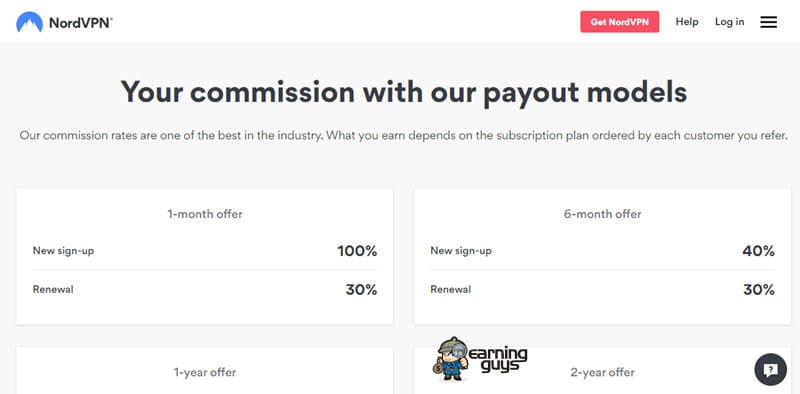Click Renewal row in 6-month card
The height and width of the screenshot is (394, 800).
[x=603, y=289]
